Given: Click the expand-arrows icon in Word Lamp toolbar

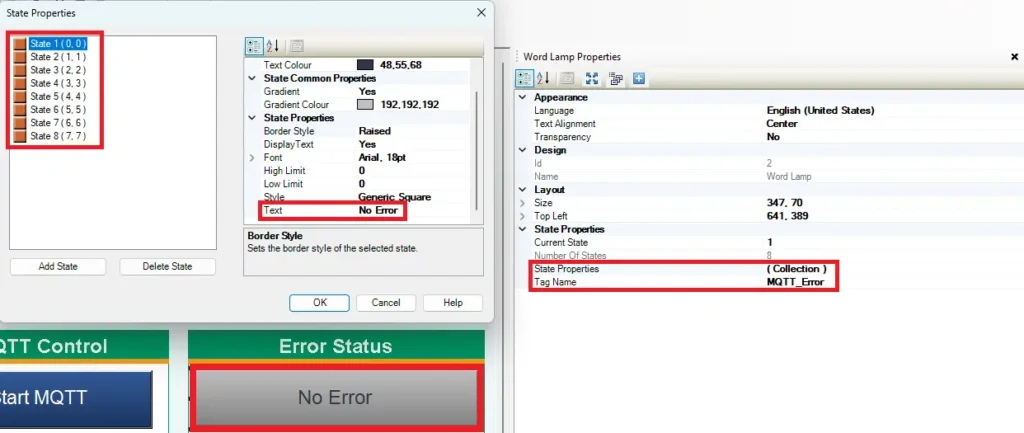Looking at the screenshot, I should [x=592, y=79].
